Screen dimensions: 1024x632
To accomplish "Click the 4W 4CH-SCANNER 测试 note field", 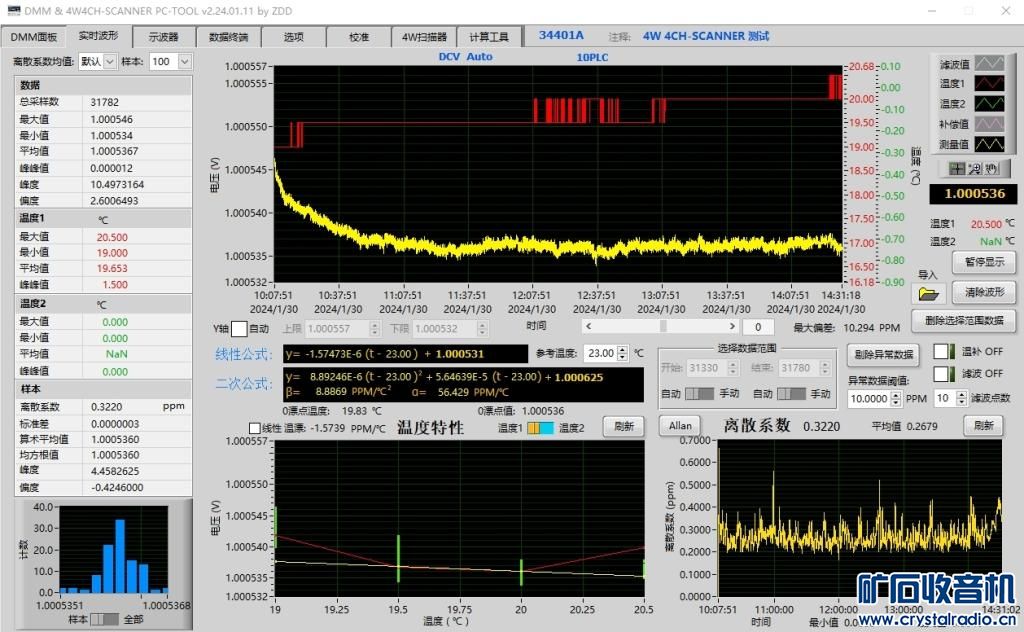I will (x=706, y=37).
